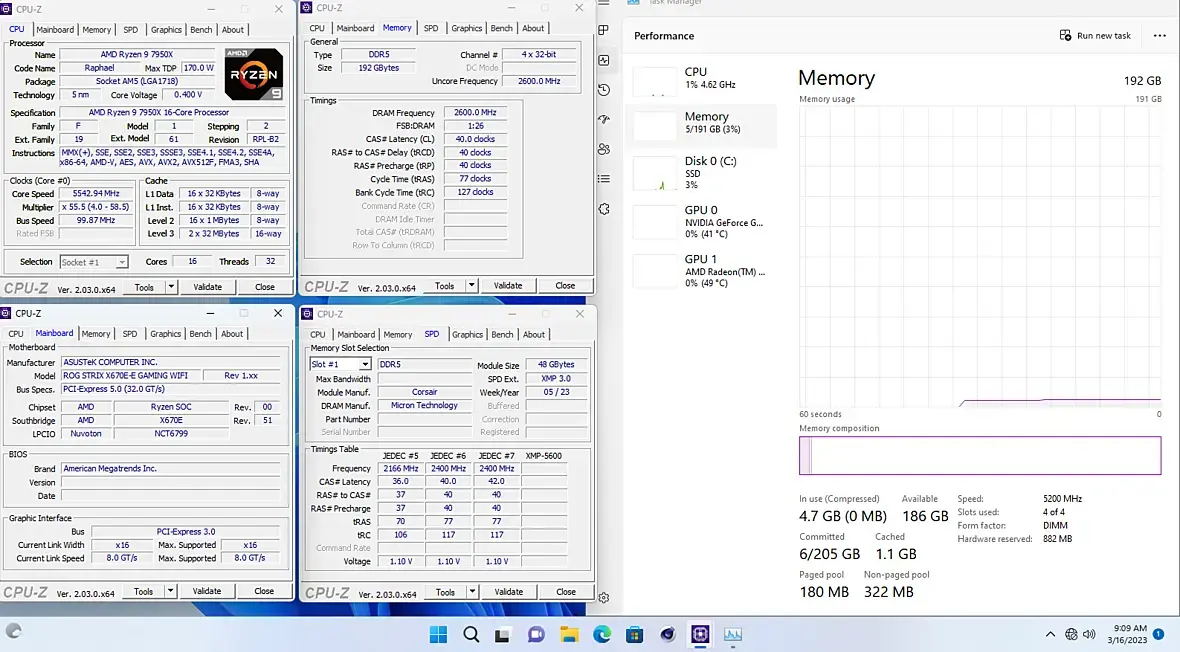The image size is (1180, 652).
Task: Expand Tools arrow in the CPU tab window
Action: (x=171, y=287)
